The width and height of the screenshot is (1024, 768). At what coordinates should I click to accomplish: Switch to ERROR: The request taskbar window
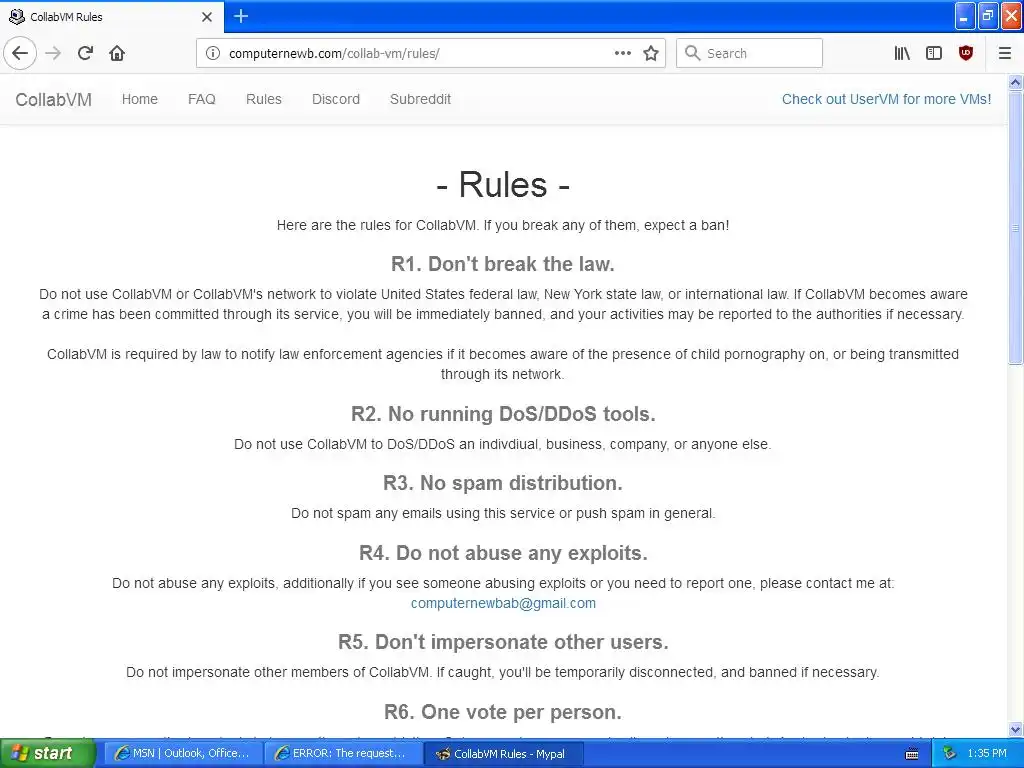(x=343, y=754)
